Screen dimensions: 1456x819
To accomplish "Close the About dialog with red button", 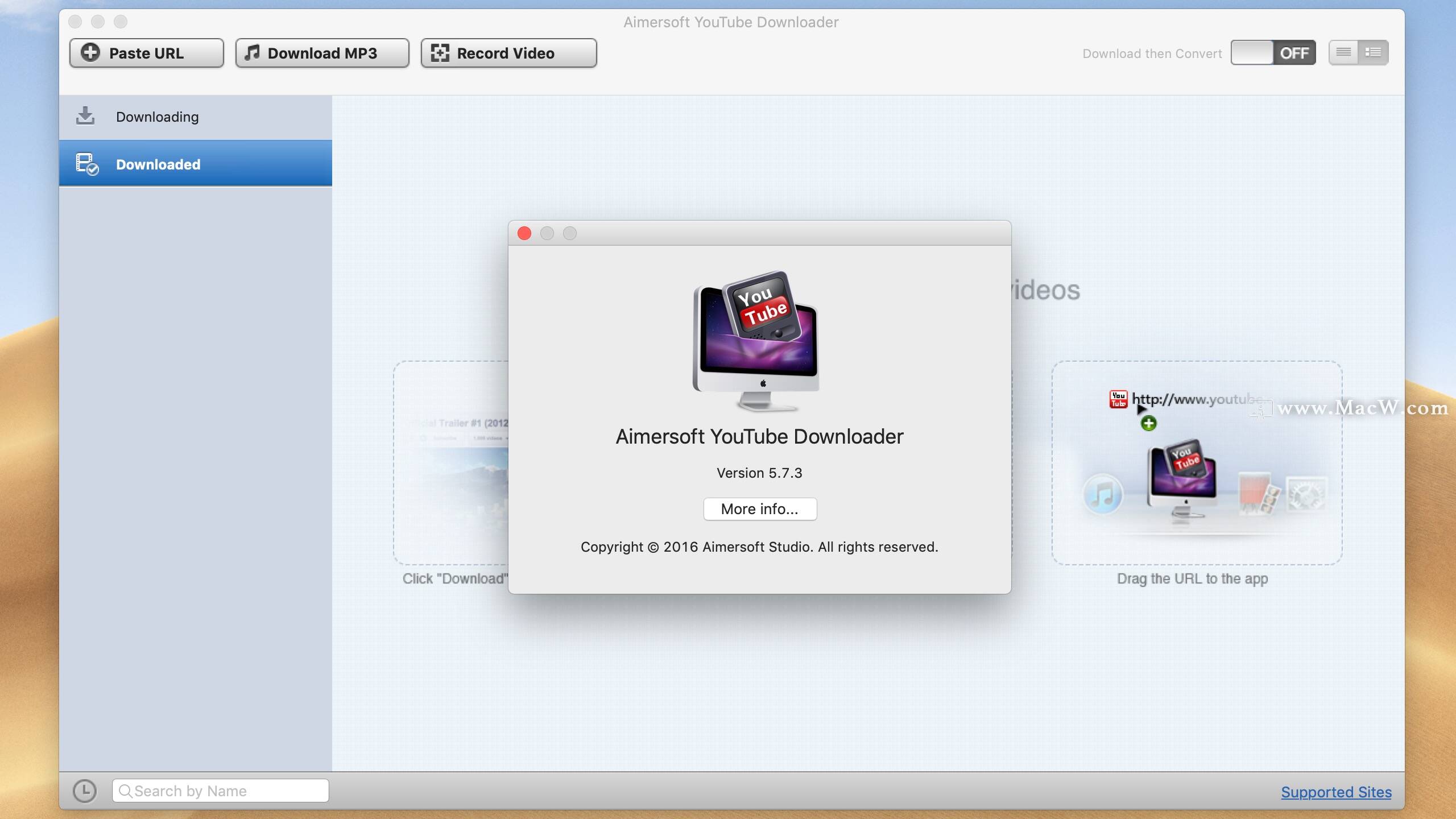I will [524, 234].
